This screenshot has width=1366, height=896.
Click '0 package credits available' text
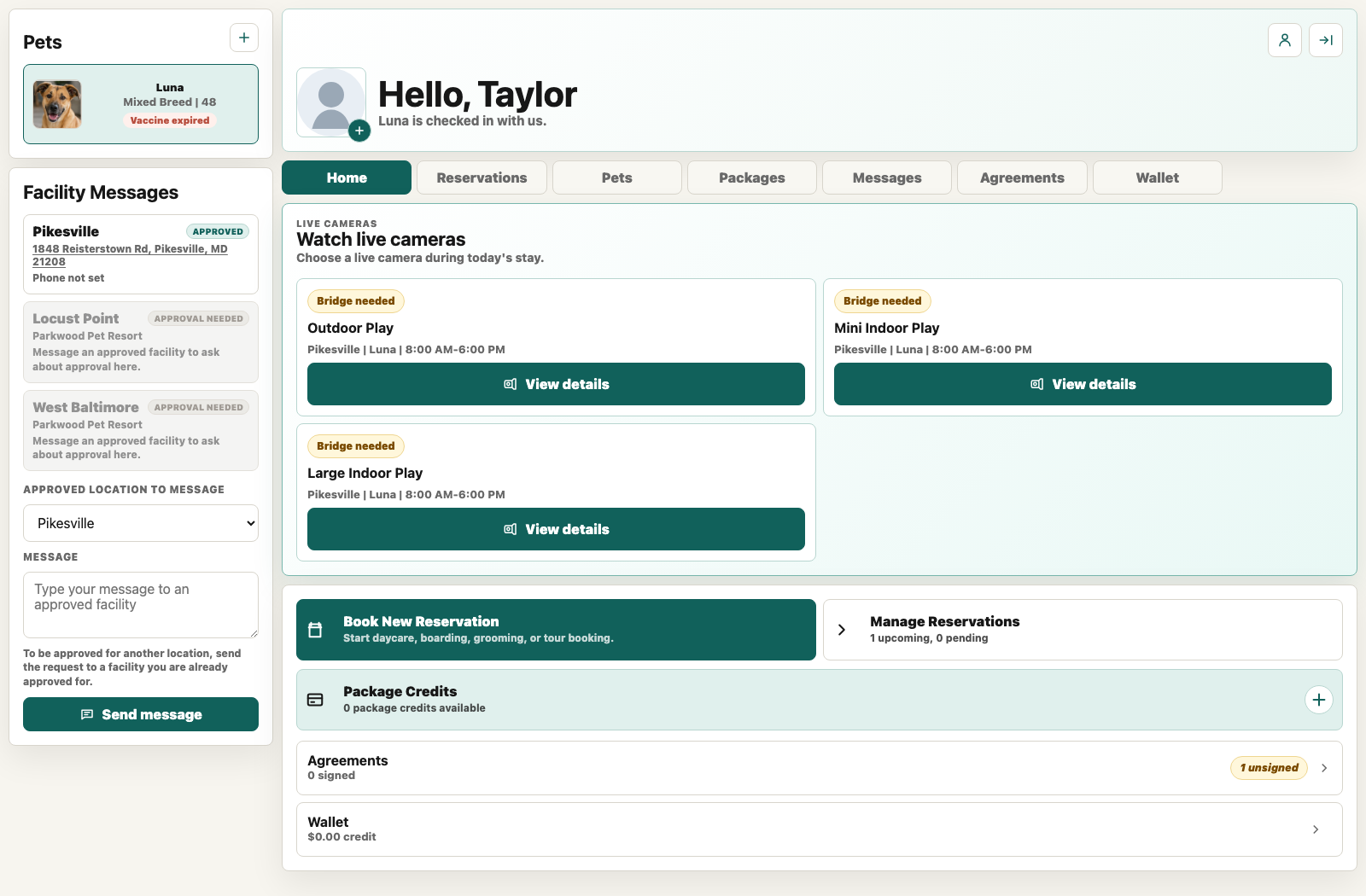tap(414, 708)
